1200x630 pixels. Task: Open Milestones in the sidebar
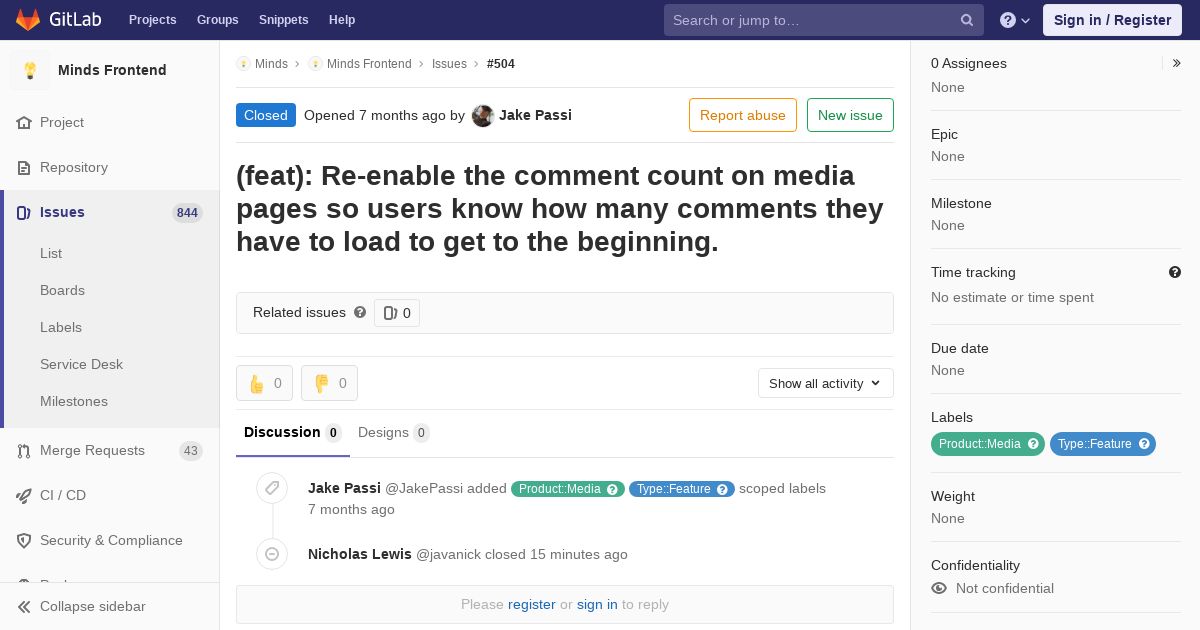pyautogui.click(x=74, y=401)
